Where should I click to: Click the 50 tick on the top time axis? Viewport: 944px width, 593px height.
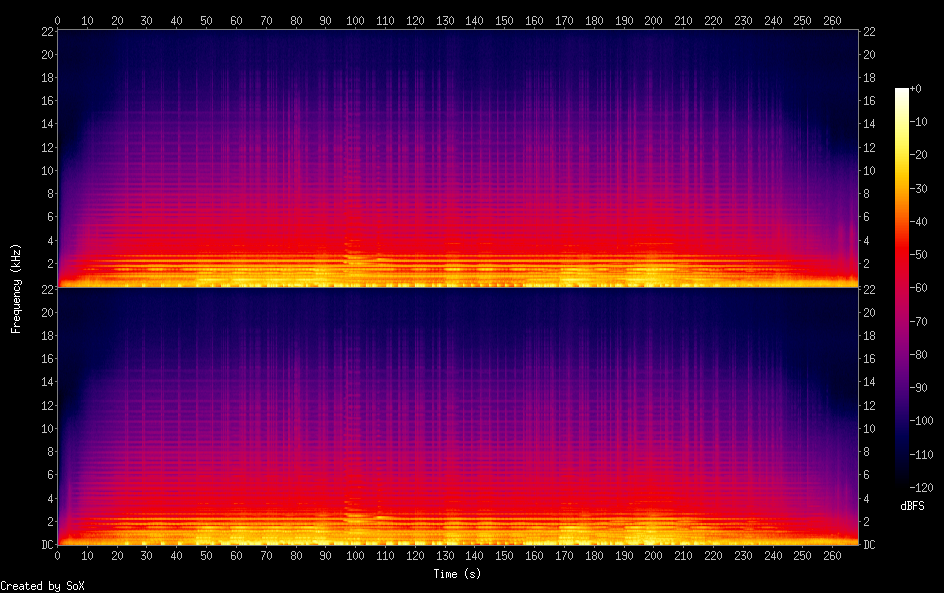206,20
